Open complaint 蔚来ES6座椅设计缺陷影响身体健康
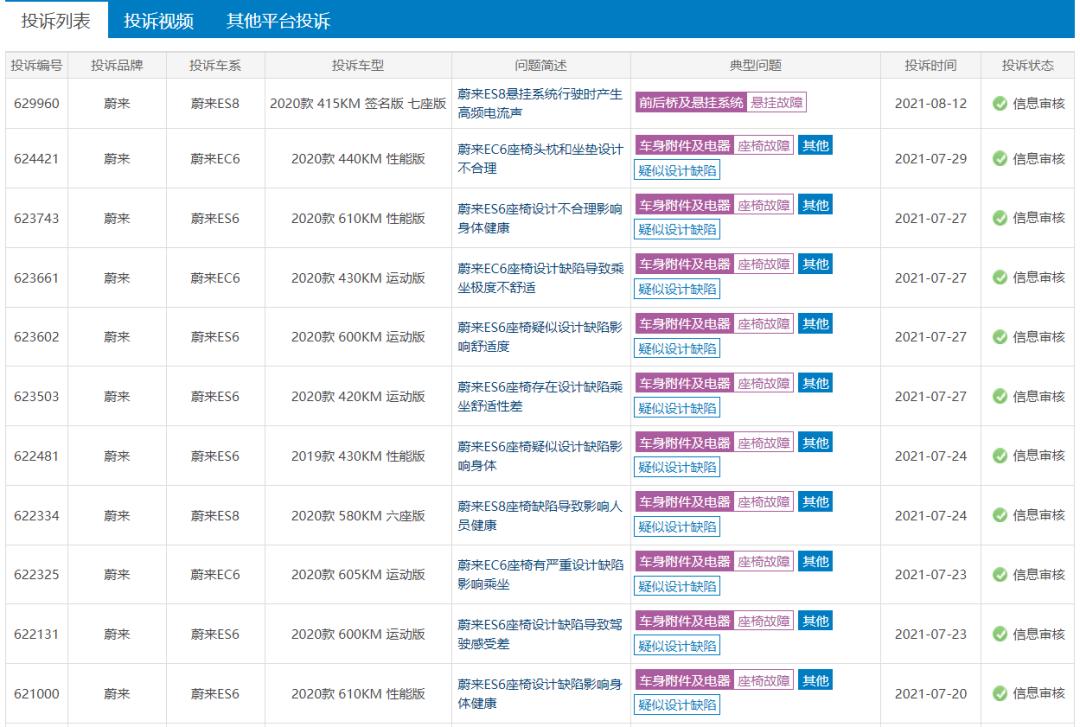 coord(540,693)
